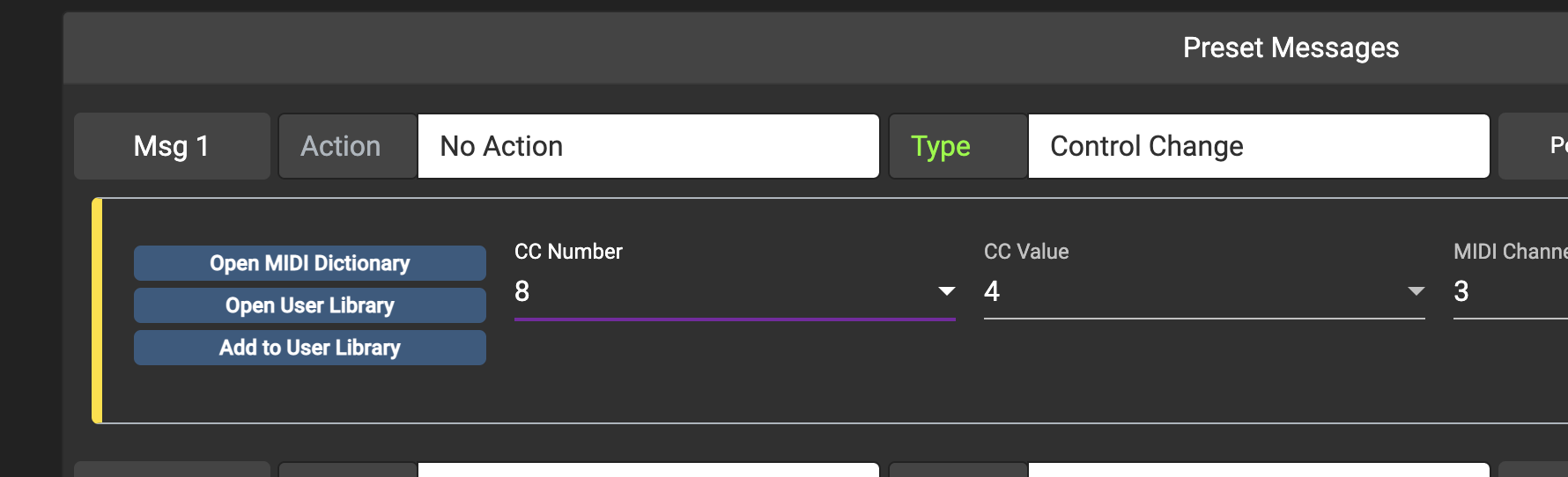Click the cut-off button right of Control Change
The image size is (1568, 477).
(x=1535, y=146)
